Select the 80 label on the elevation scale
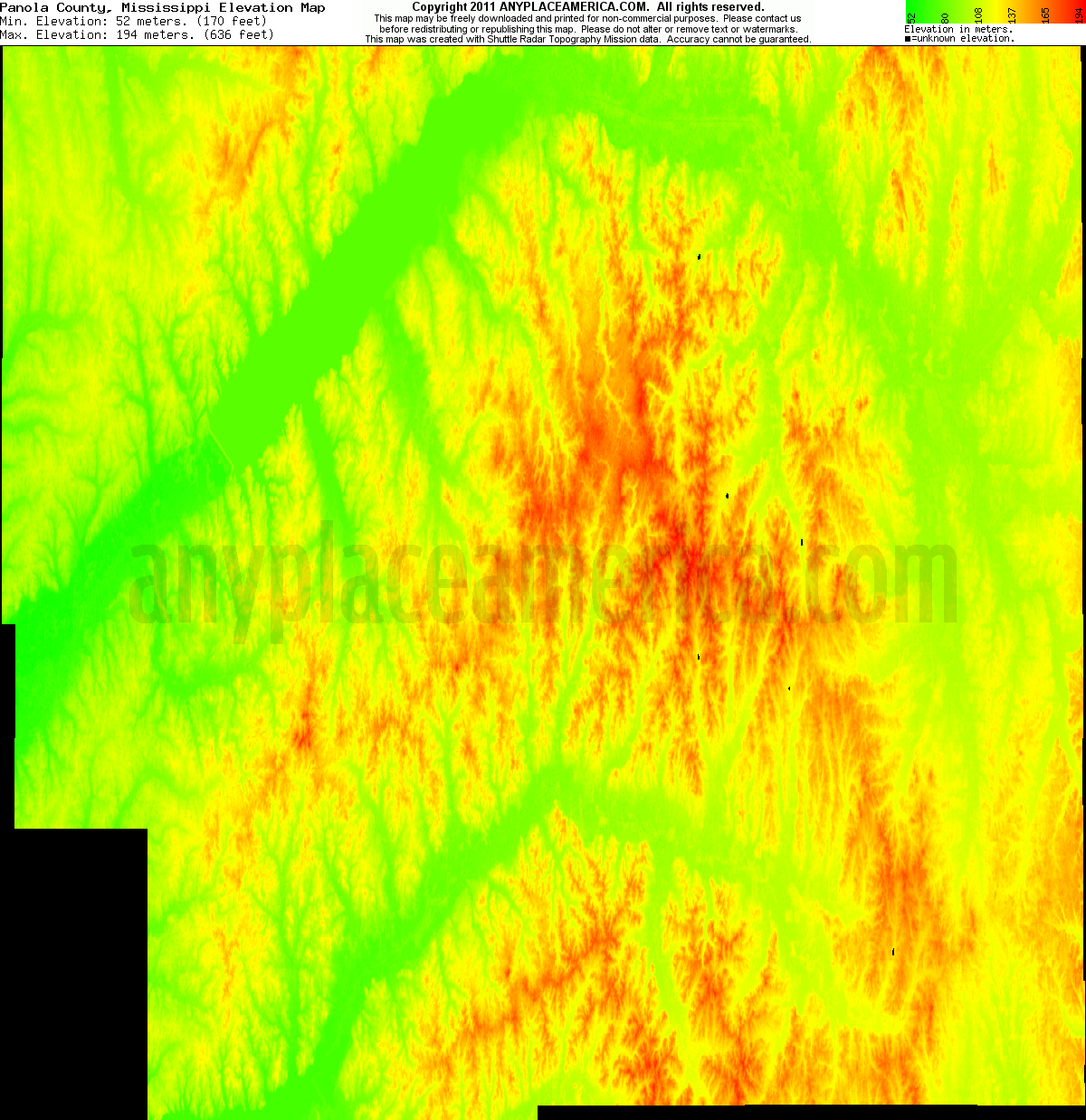 click(945, 16)
